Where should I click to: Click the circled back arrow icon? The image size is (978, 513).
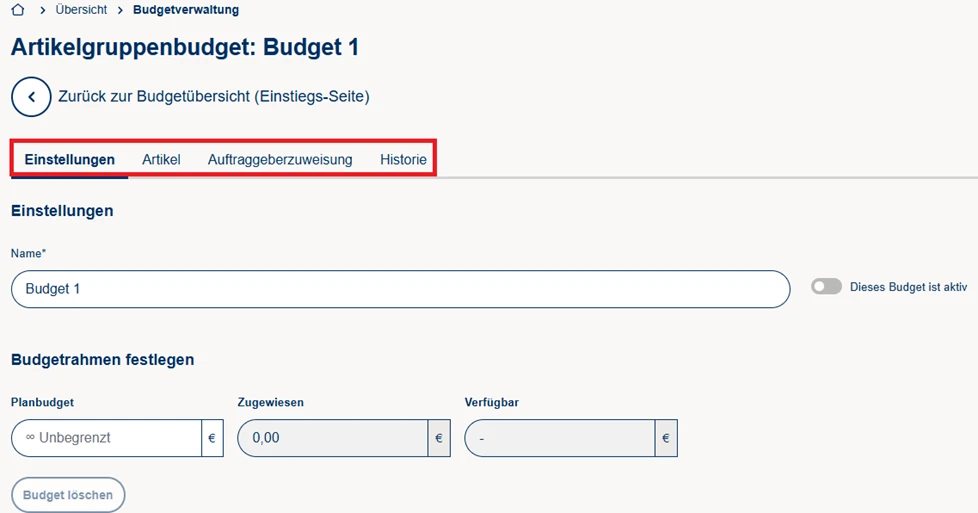31,97
